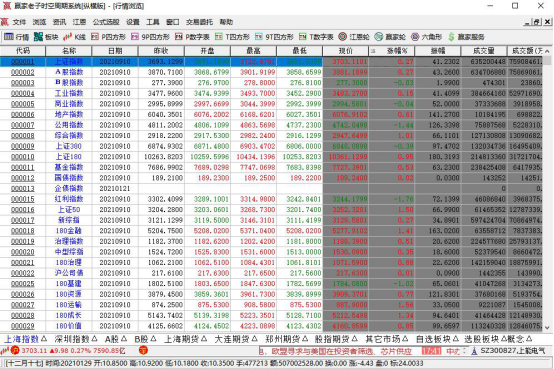Image resolution: width=554 pixels, height=369 pixels.
Task: Click the small chart icon at status bar start
Action: pyautogui.click(x=5, y=351)
